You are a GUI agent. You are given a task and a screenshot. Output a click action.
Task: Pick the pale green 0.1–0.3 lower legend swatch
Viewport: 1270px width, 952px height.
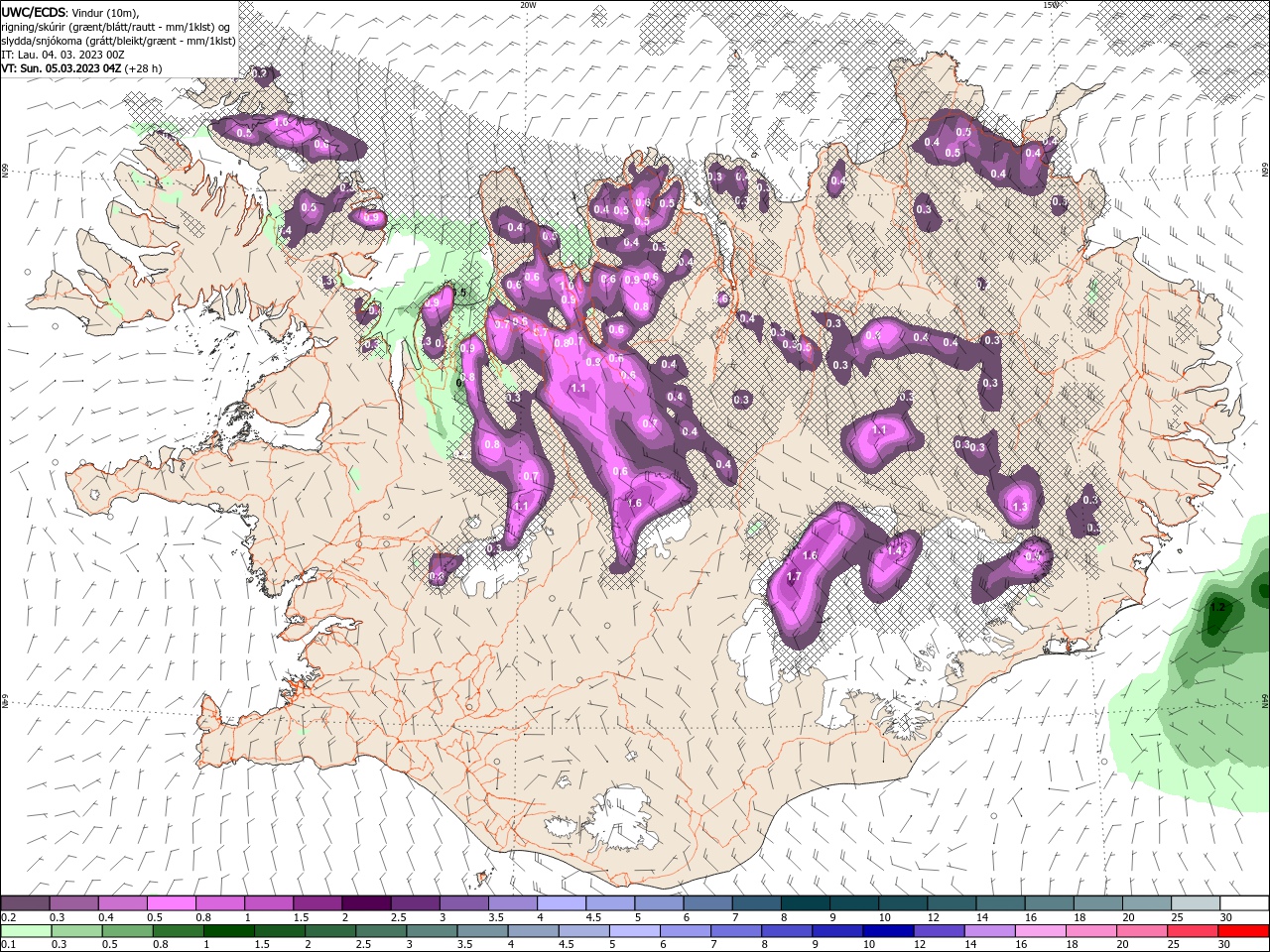coord(26,931)
